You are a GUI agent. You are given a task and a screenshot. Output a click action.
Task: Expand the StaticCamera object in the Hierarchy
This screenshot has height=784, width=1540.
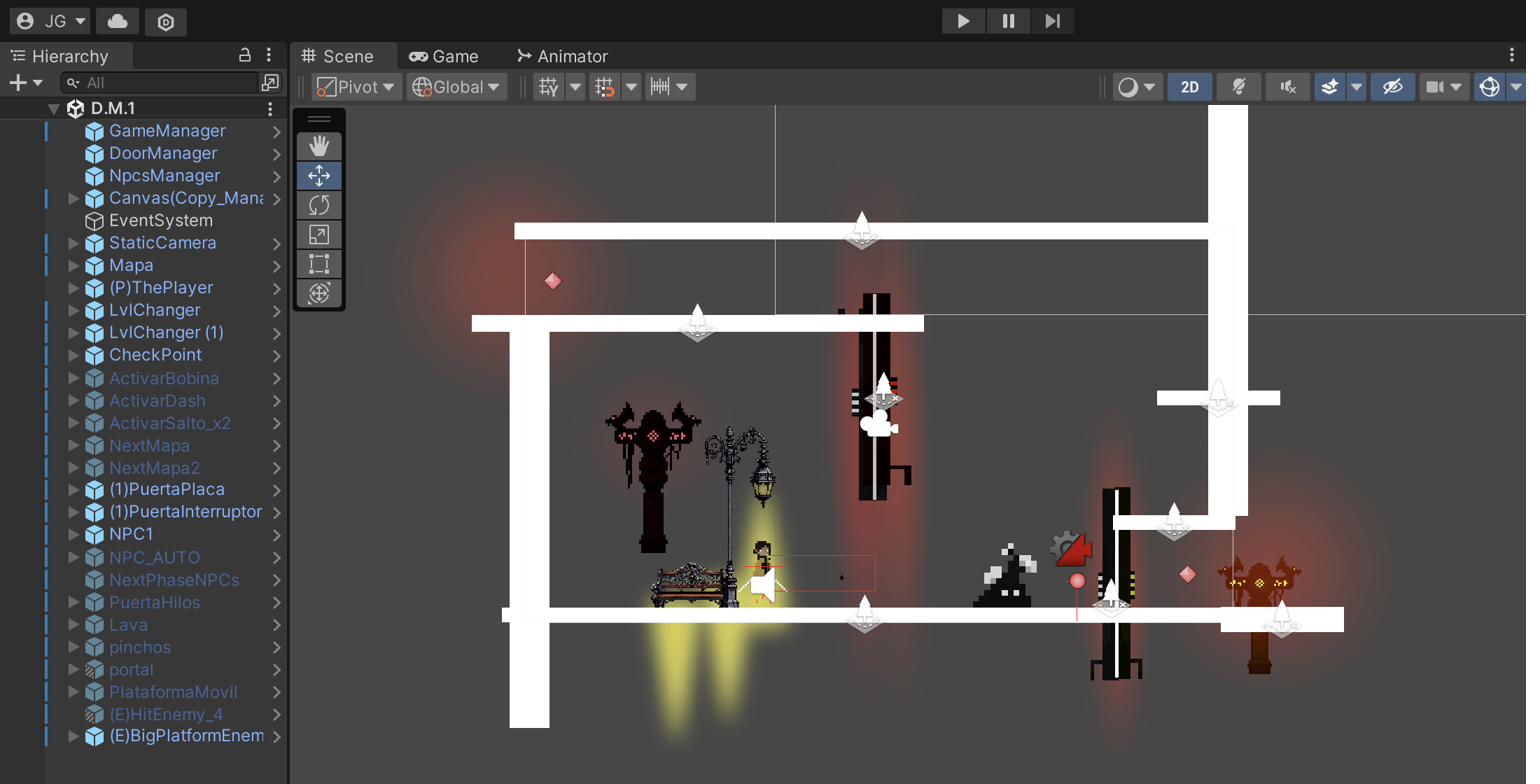point(73,243)
